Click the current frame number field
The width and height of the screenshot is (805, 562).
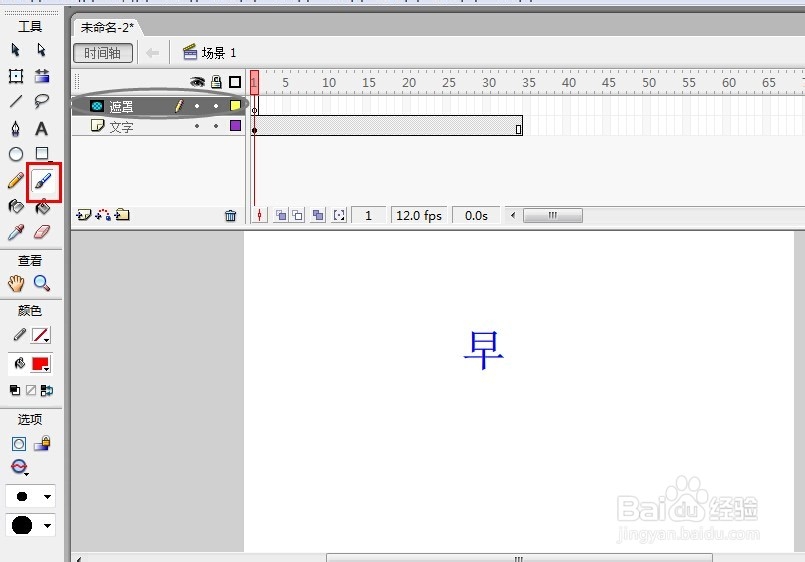(368, 216)
